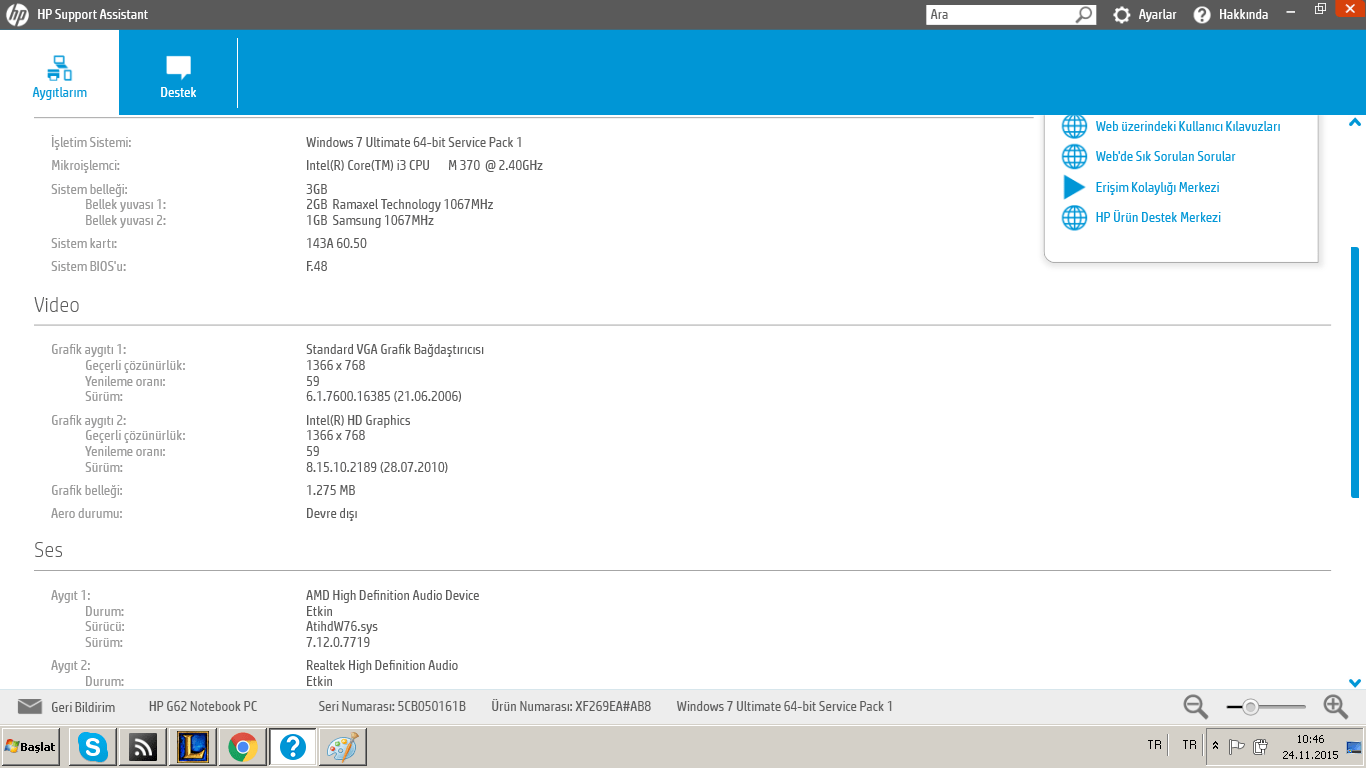Click inside the Ara search field
Screen dimensions: 1366x768
pyautogui.click(x=1000, y=15)
